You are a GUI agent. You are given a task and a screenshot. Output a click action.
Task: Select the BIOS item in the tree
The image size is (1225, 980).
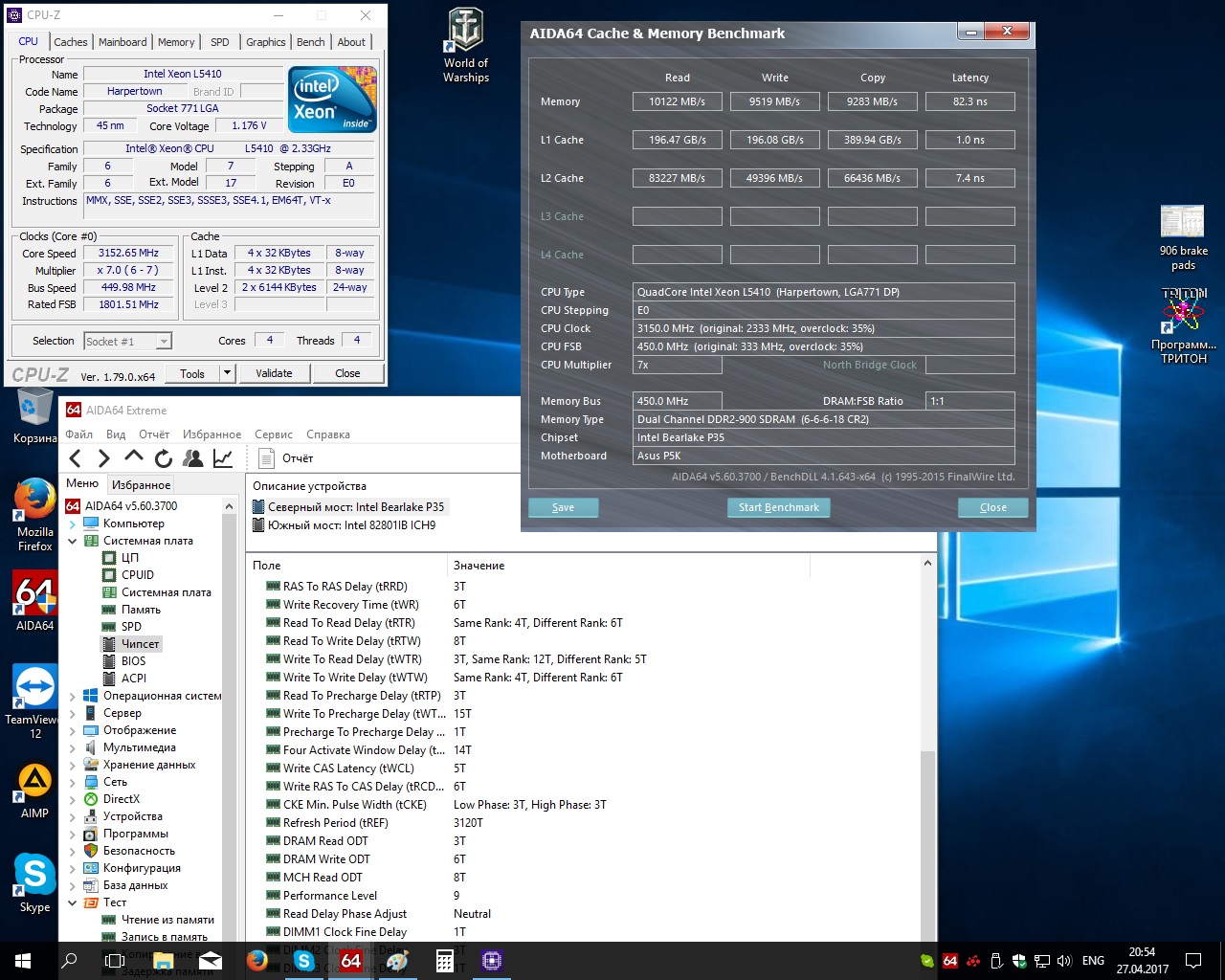[133, 661]
